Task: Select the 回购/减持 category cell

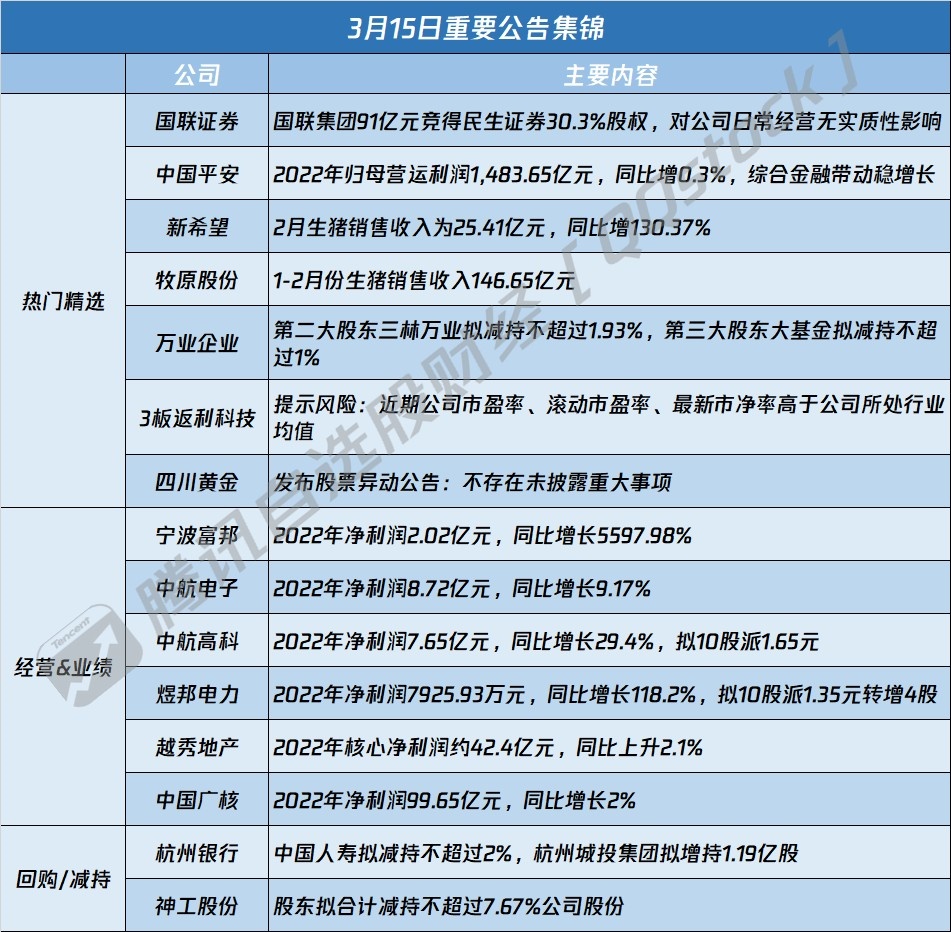Action: [x=63, y=879]
